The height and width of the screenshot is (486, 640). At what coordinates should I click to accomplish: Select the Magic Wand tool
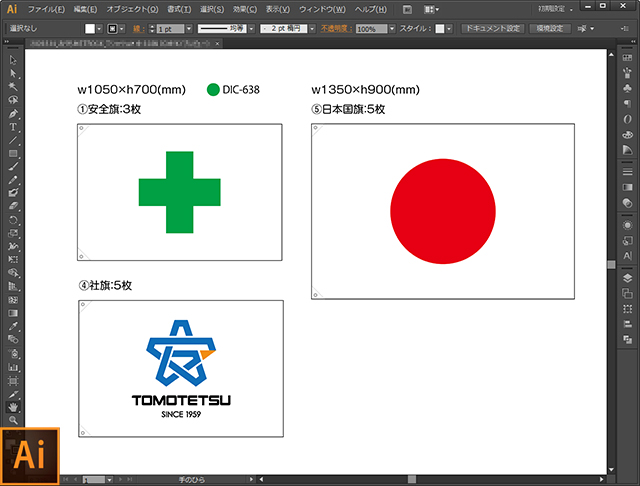click(x=13, y=87)
